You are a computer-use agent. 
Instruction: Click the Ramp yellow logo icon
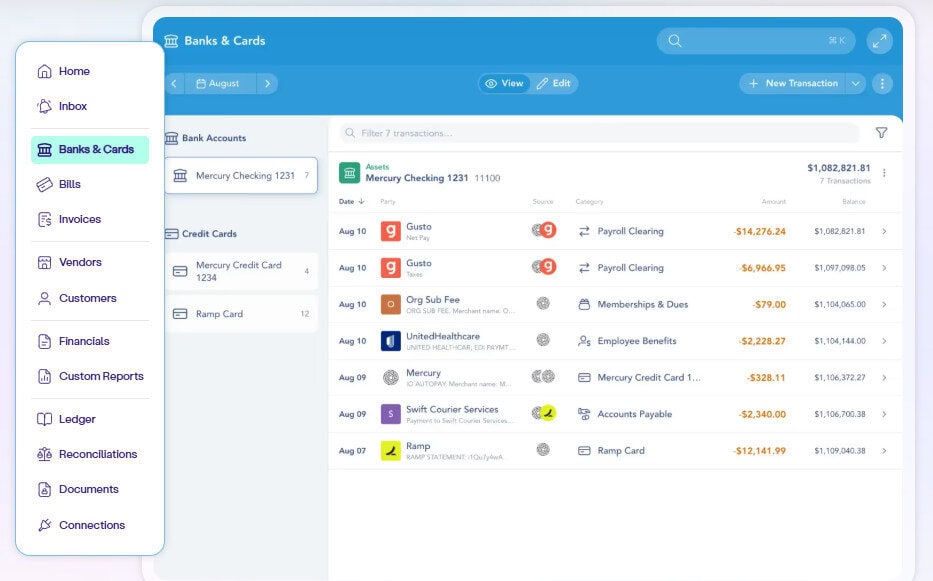click(x=390, y=450)
